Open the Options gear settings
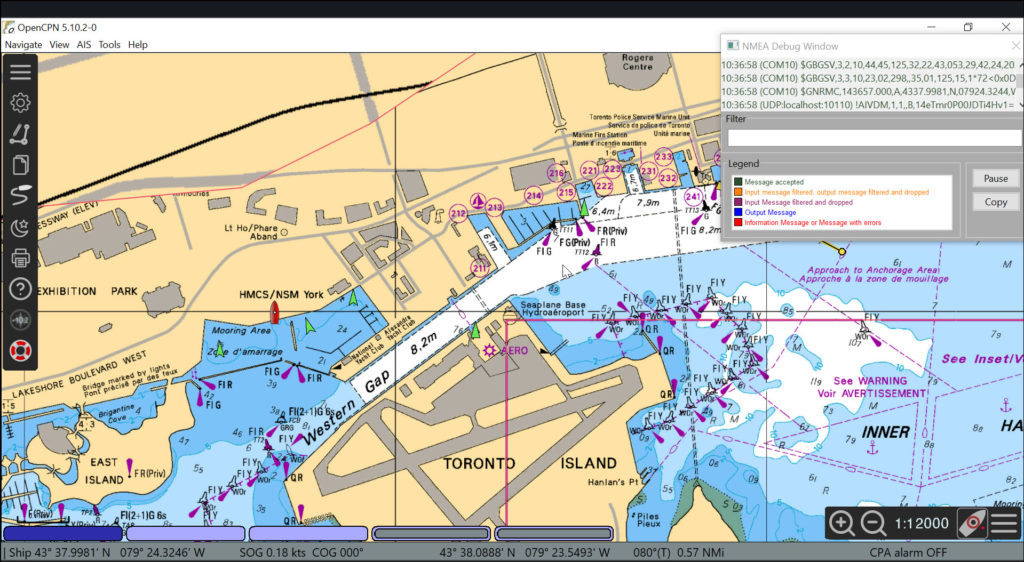Viewport: 1024px width, 562px height. point(20,103)
